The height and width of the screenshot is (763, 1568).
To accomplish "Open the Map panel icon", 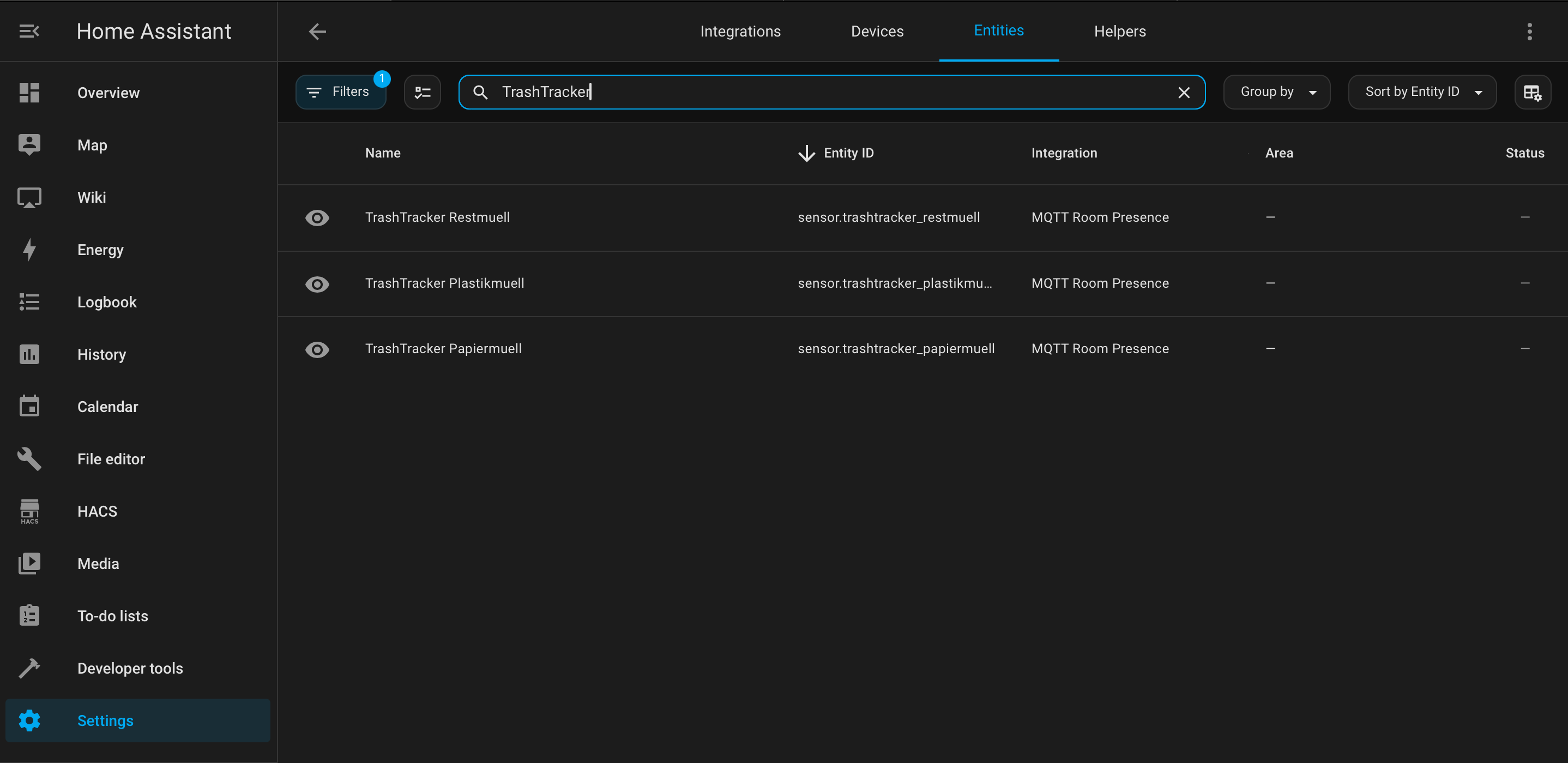I will 29,145.
